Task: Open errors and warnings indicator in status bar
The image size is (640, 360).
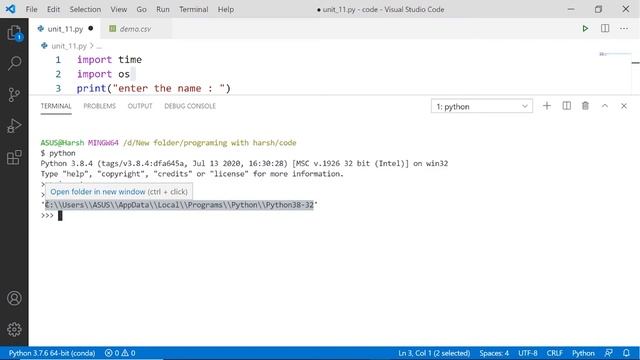Action: 120,353
